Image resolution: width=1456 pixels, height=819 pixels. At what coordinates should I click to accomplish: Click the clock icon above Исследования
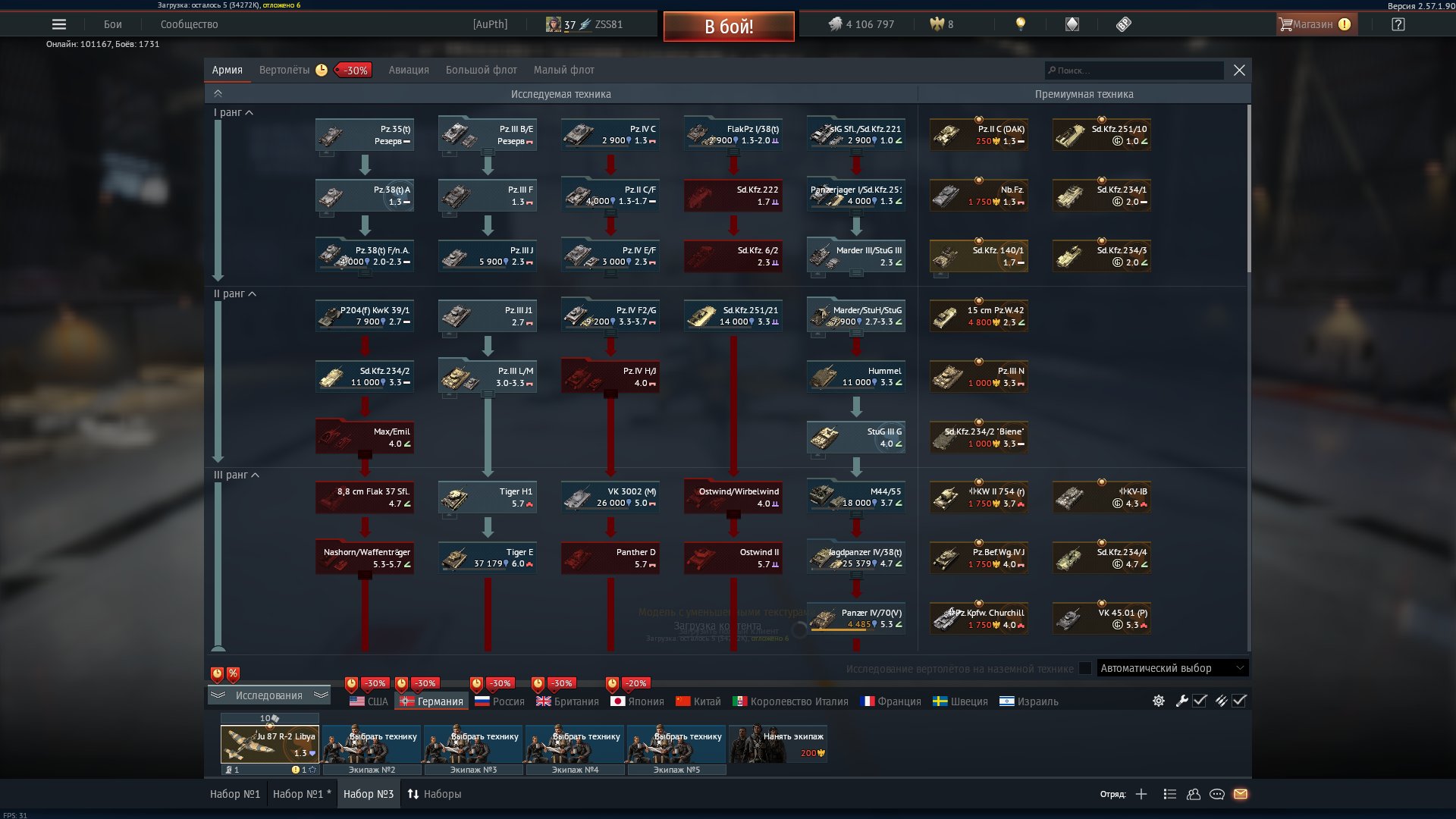(217, 673)
